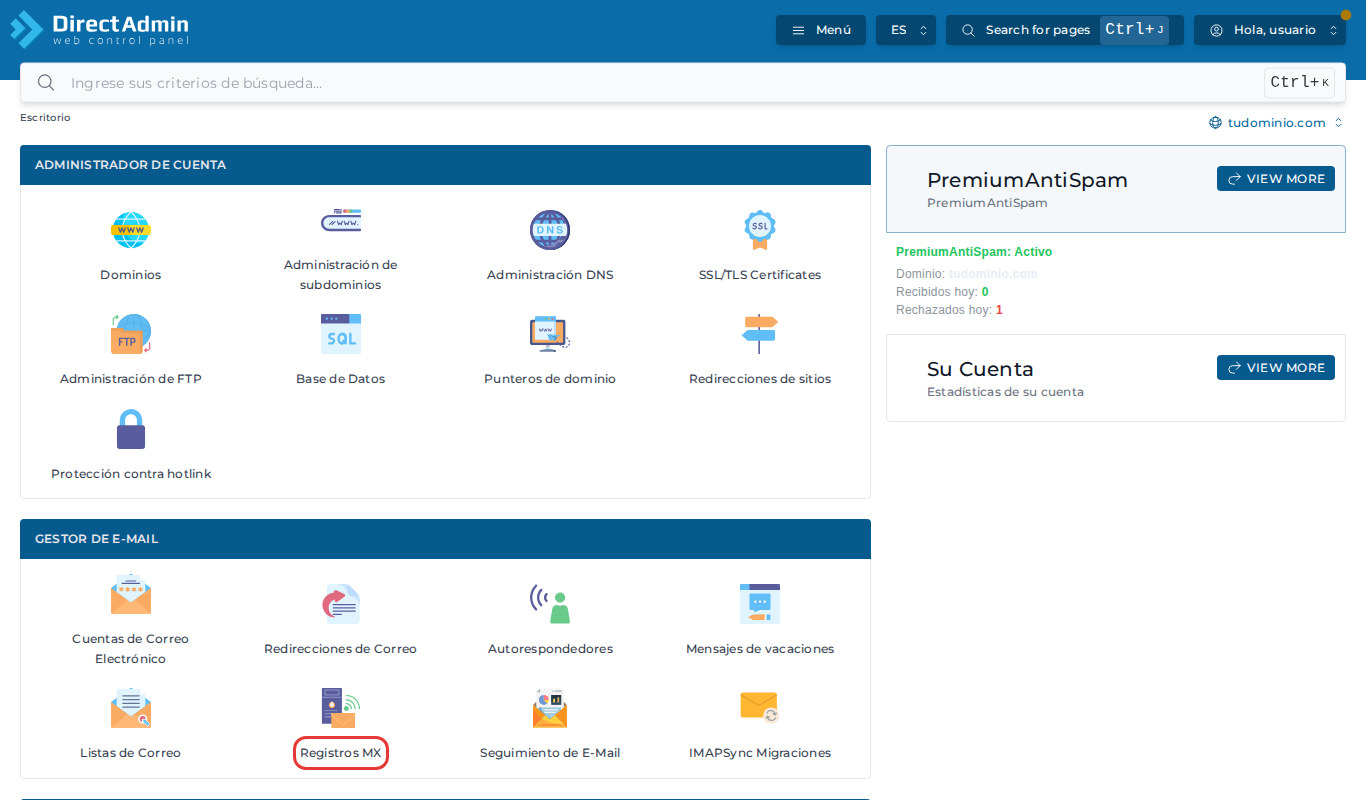Click VIEW MORE for PremiumAntiSpam
This screenshot has height=800, width=1366.
tap(1276, 178)
